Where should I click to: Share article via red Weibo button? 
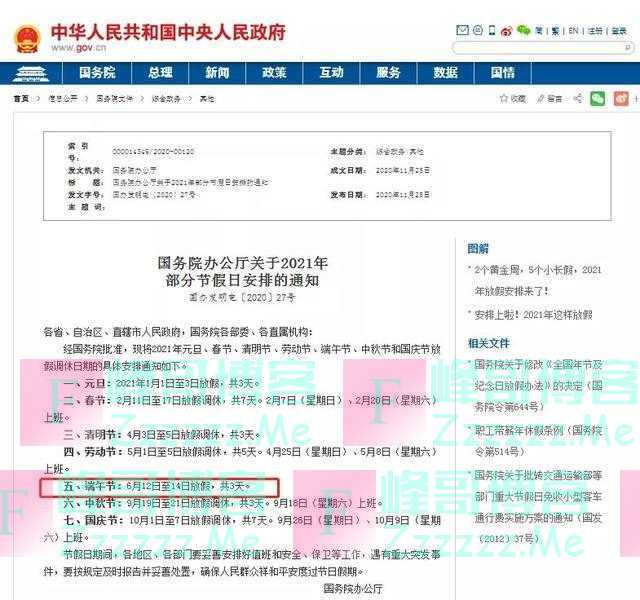pos(622,98)
